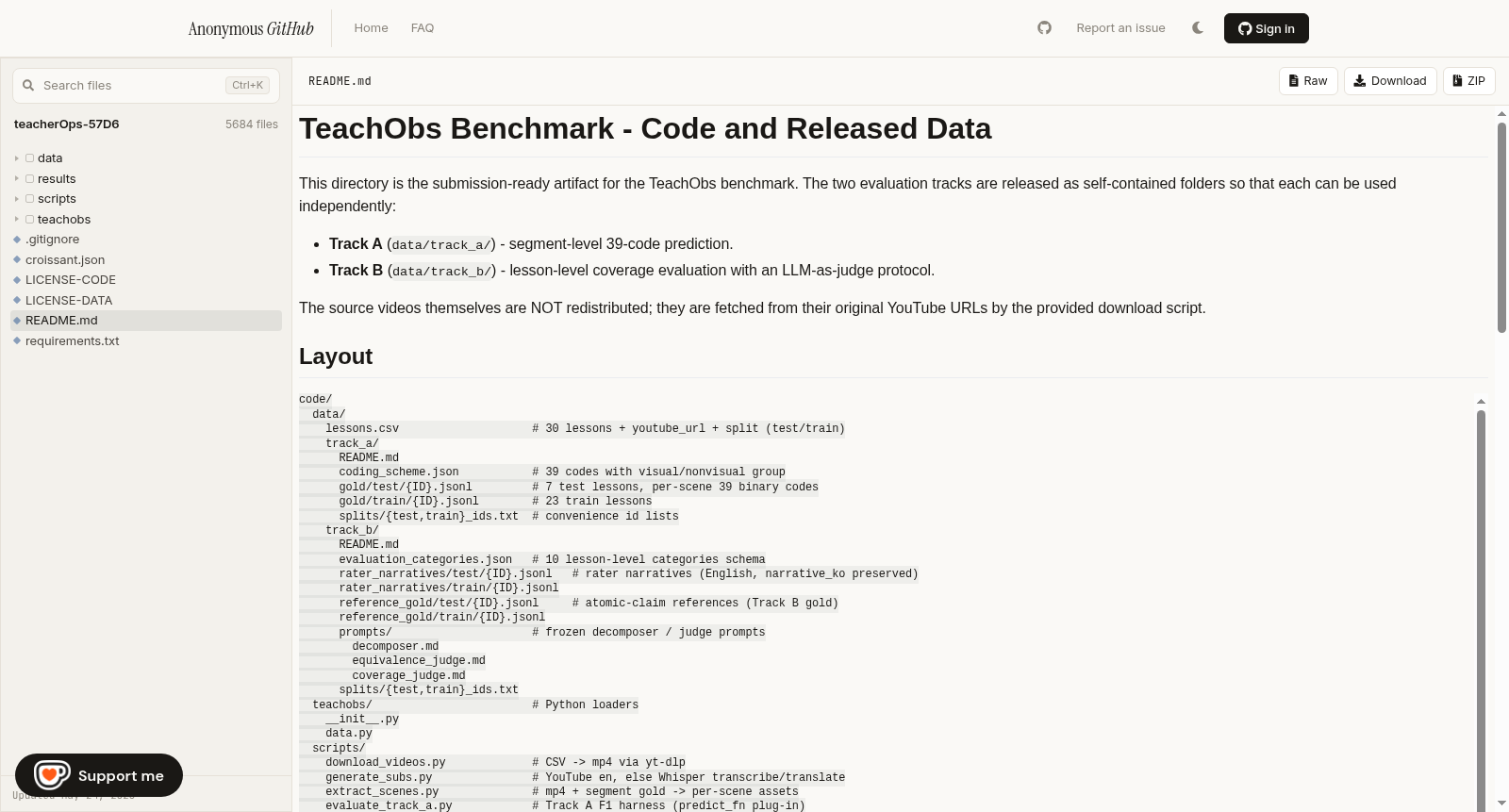Focus the Search files field

click(146, 85)
